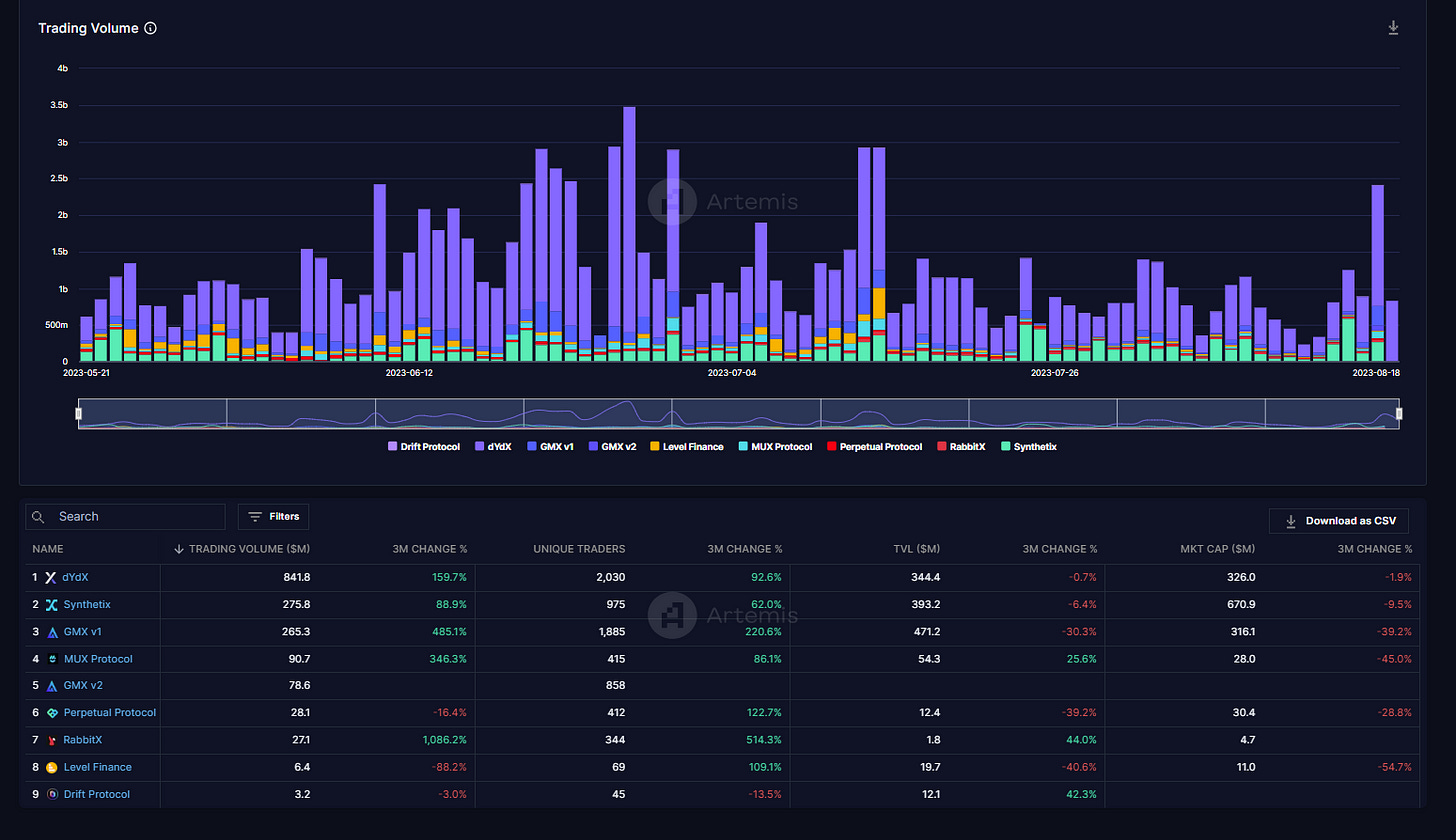The image size is (1456, 840).
Task: Open the Perpetual Protocol link in table
Action: 110,713
